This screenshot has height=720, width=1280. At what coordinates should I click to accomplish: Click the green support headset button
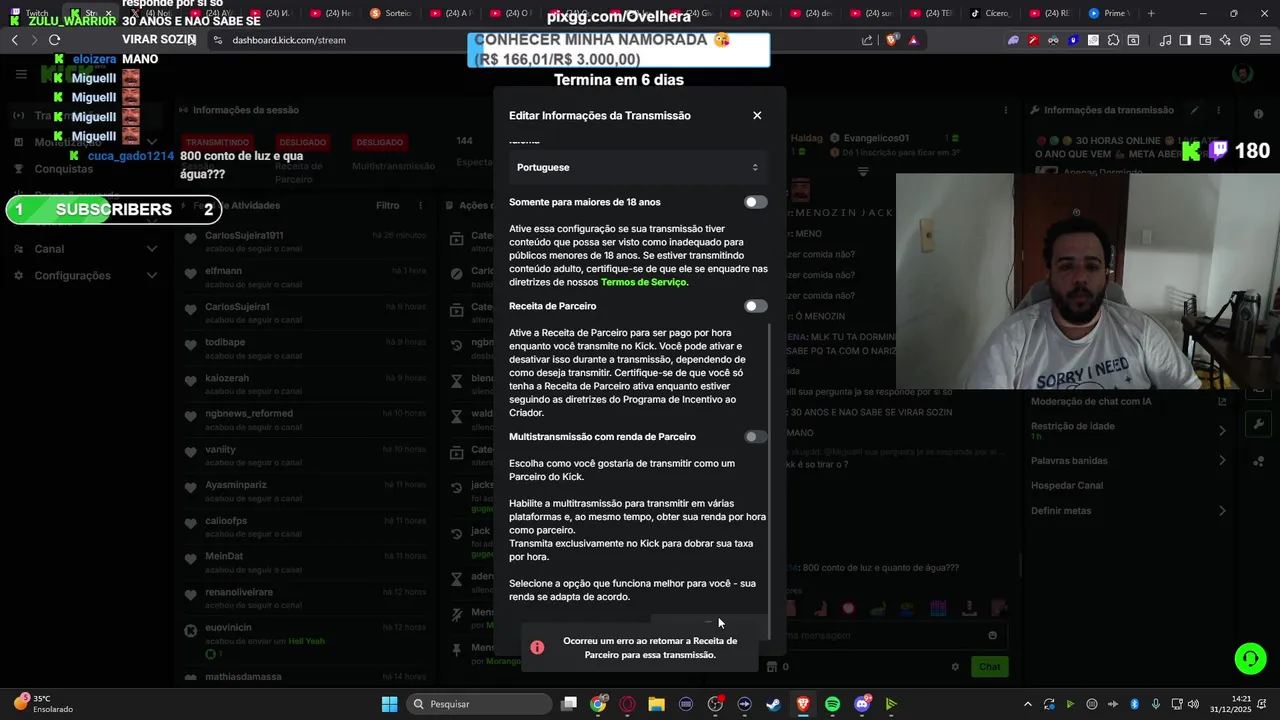1250,659
